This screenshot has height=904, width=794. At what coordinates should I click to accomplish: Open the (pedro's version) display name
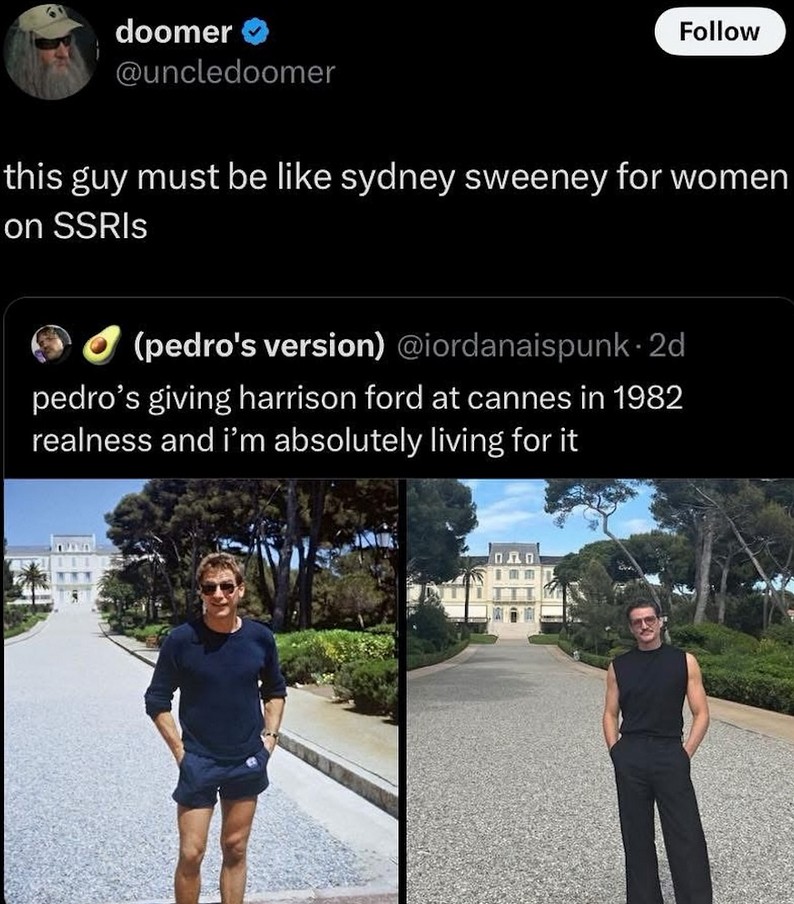pyautogui.click(x=259, y=345)
